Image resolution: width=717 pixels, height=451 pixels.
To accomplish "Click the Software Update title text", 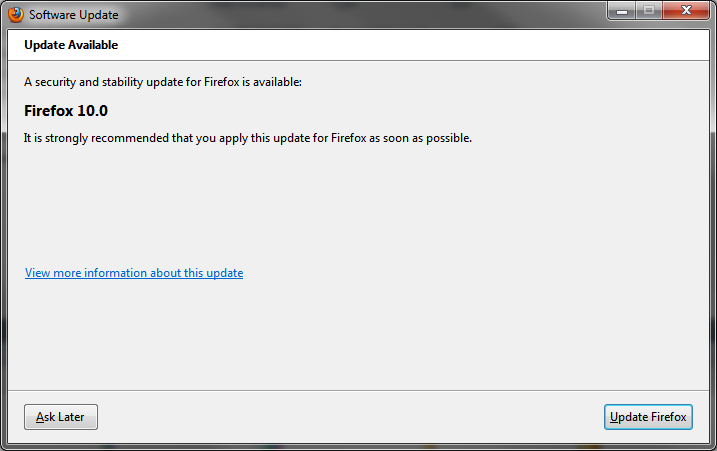I will [x=73, y=16].
